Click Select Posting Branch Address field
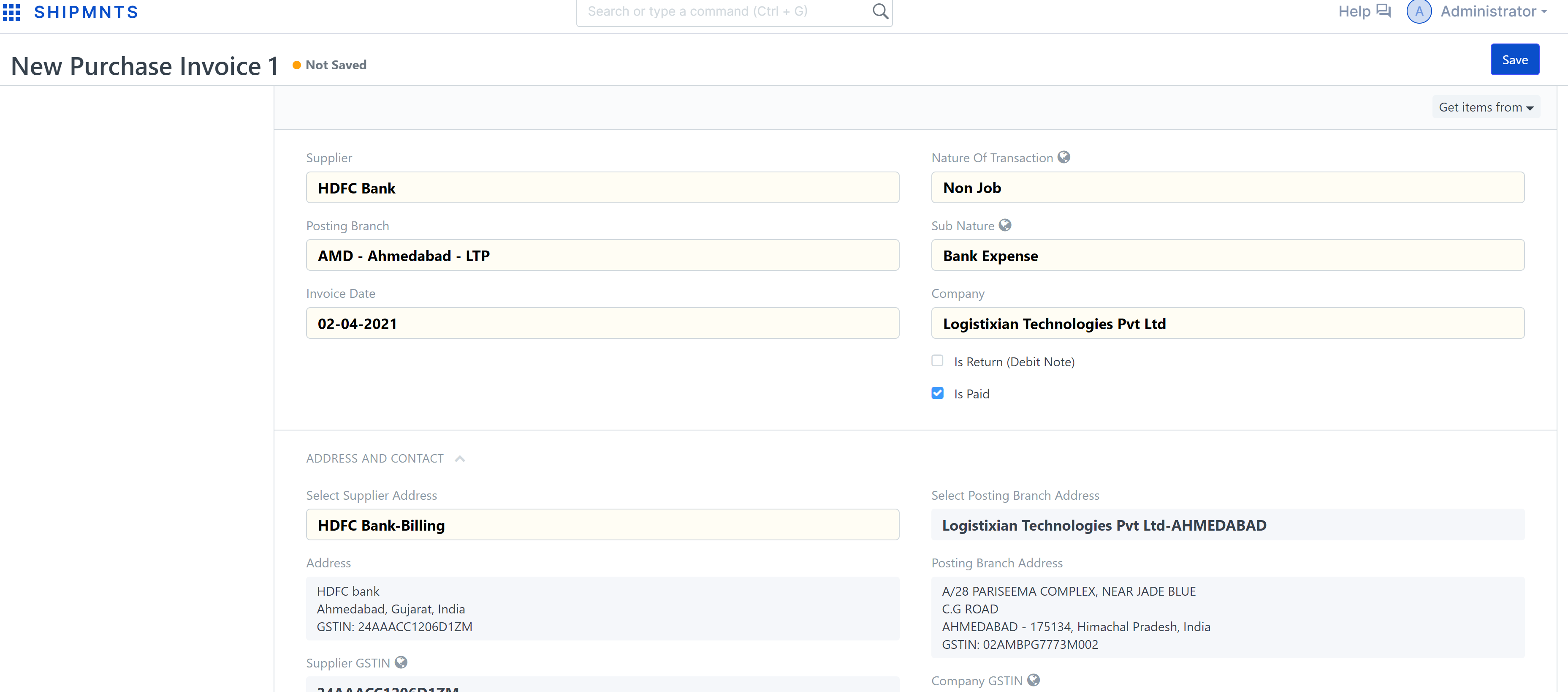Viewport: 1568px width, 692px height. pyautogui.click(x=1227, y=525)
